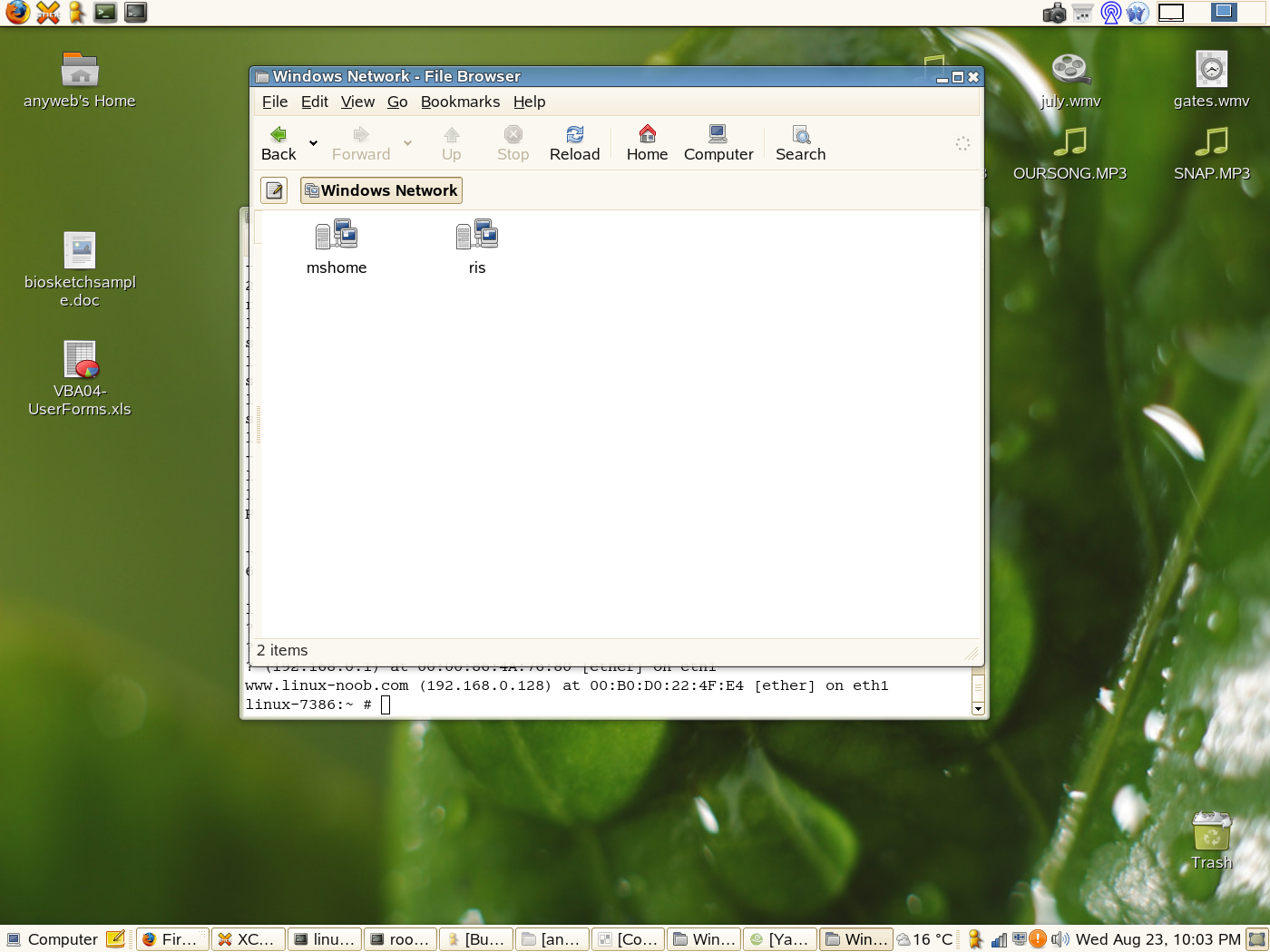Click the orange alert tray icon
1270x952 pixels.
[x=1038, y=939]
